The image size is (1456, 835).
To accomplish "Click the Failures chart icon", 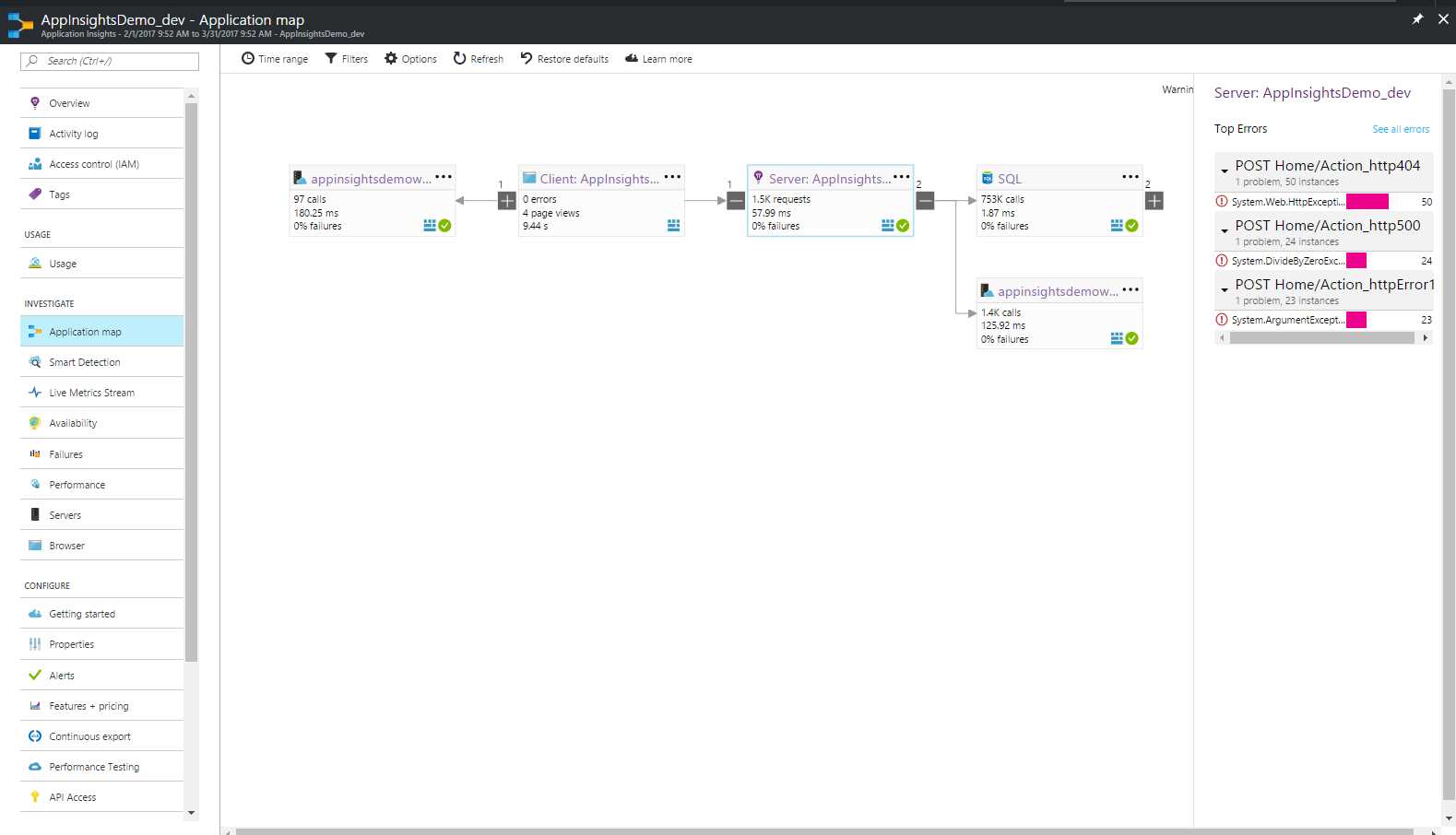I will (35, 453).
